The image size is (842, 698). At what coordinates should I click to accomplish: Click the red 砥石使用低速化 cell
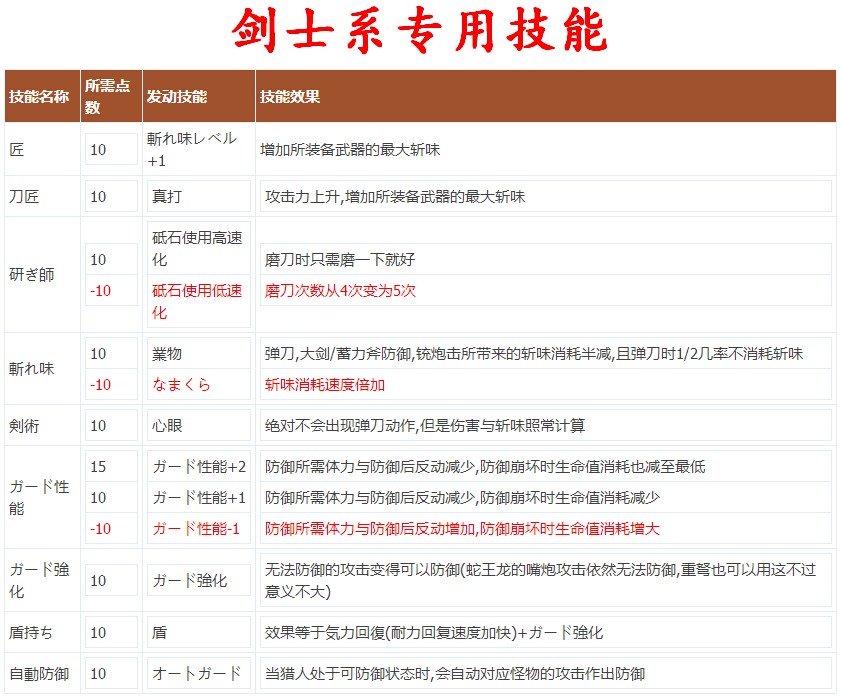tap(199, 301)
